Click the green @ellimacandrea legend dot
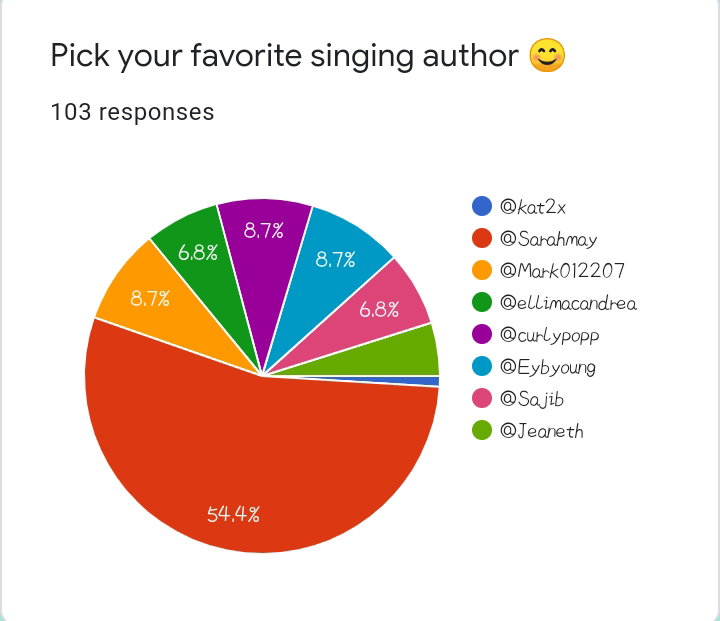The height and width of the screenshot is (621, 720). point(482,302)
